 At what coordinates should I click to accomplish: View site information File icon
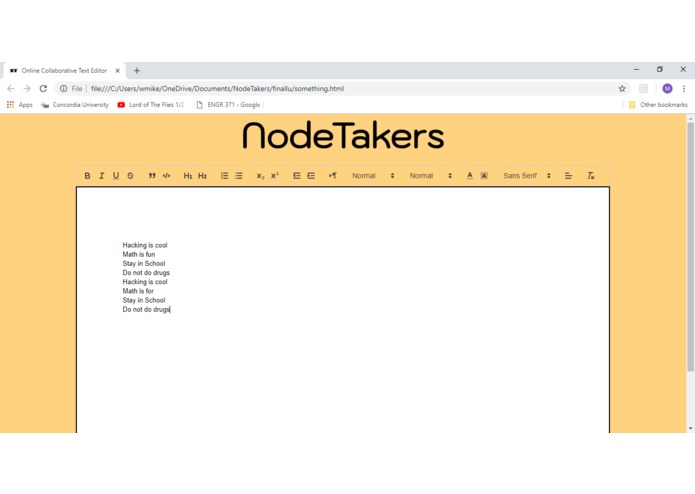(71, 89)
